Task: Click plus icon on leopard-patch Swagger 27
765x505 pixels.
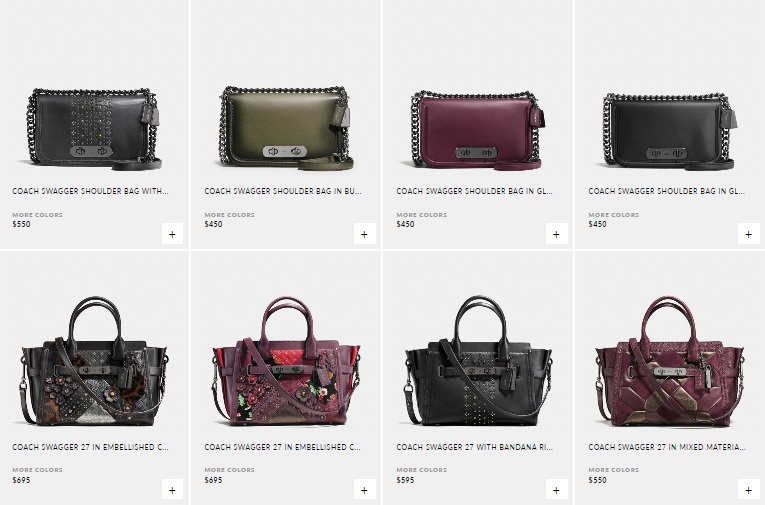Action: pyautogui.click(x=172, y=490)
